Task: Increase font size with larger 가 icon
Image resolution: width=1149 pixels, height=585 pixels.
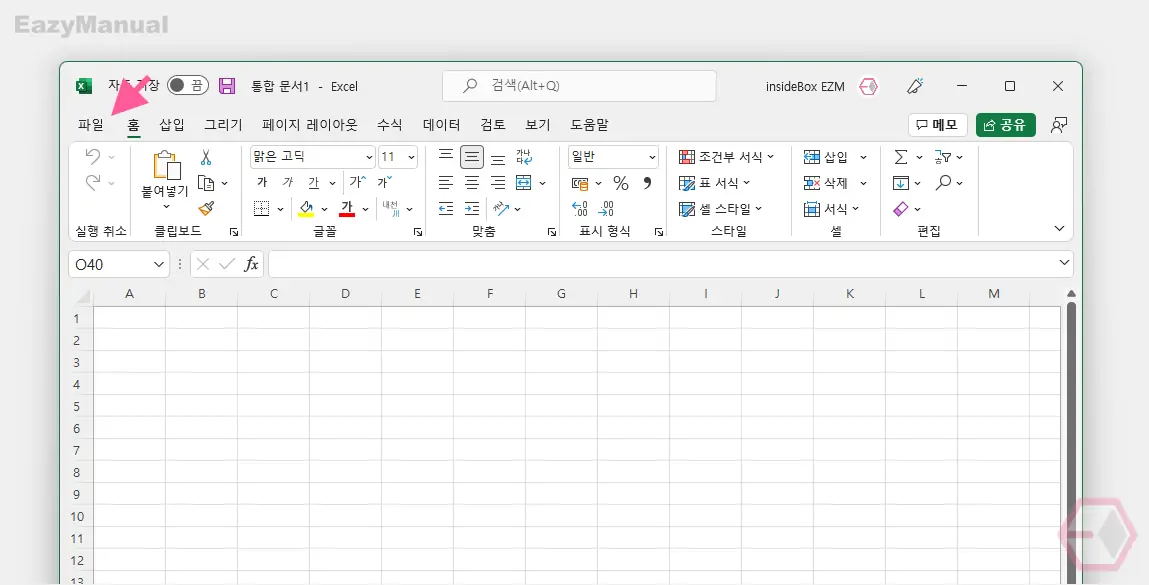Action: click(x=358, y=182)
